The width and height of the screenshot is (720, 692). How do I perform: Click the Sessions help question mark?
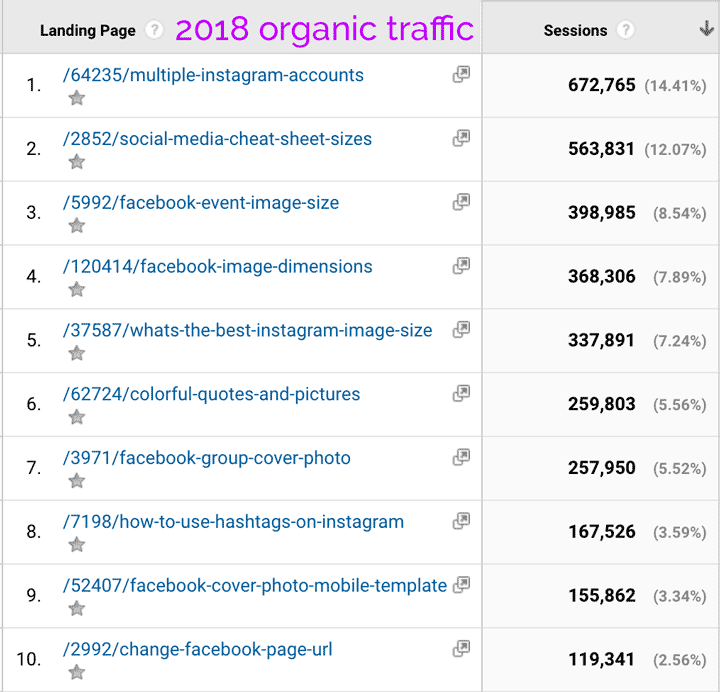(x=625, y=30)
